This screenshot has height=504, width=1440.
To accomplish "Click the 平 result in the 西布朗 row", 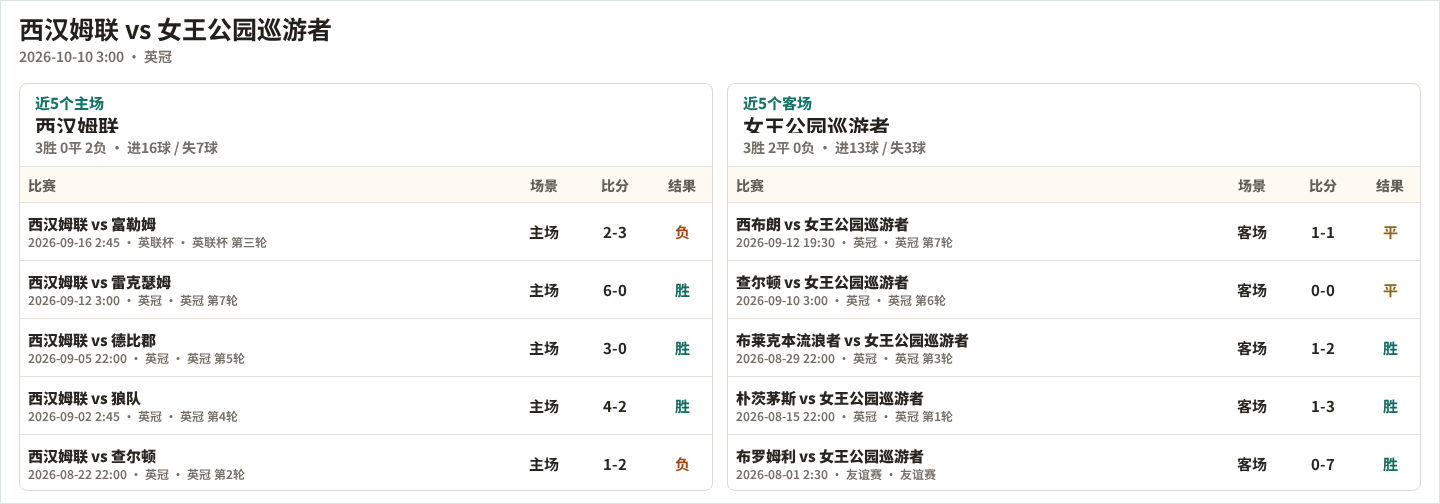I will pos(1390,233).
